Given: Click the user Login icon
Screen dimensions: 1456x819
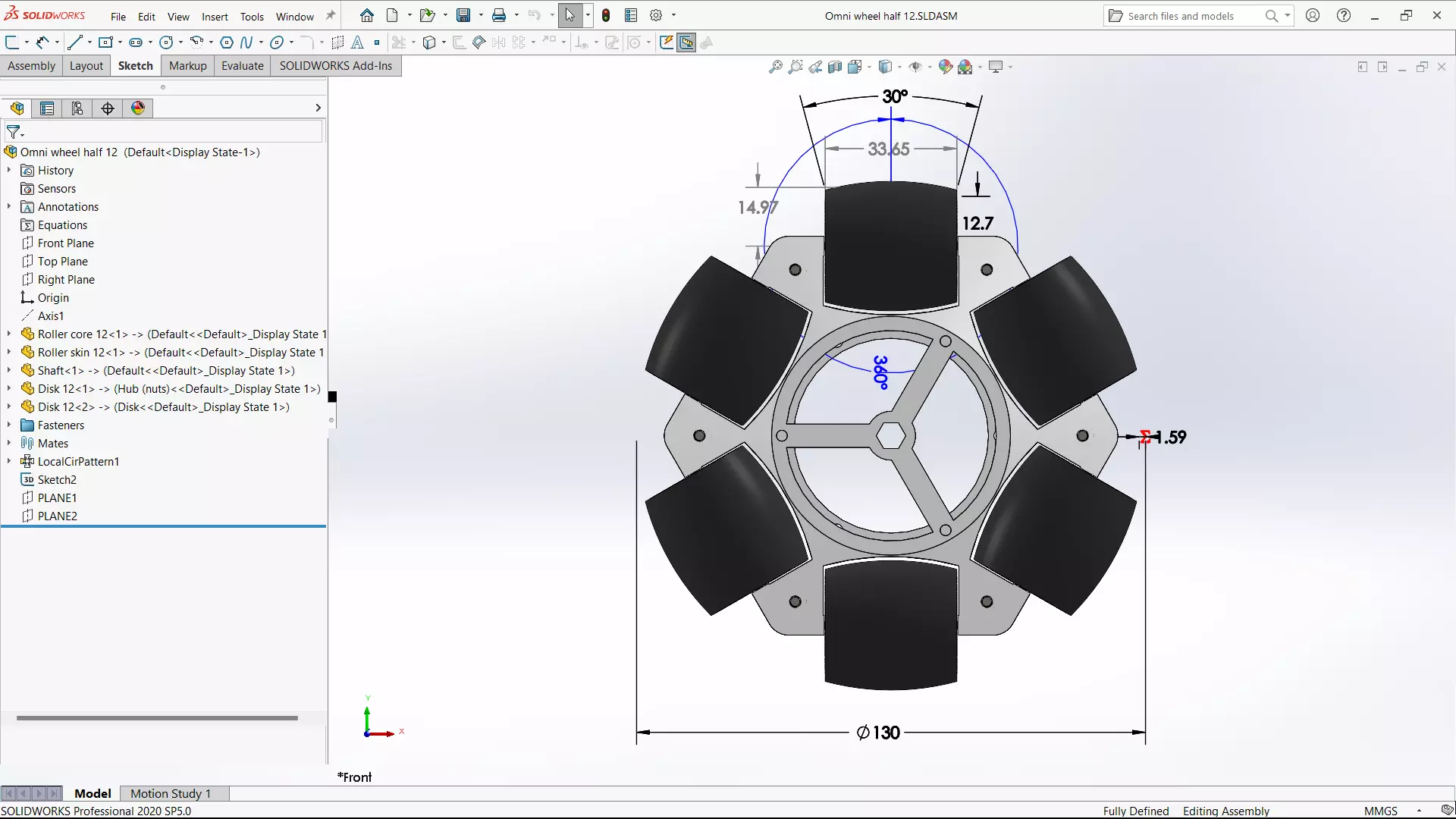Looking at the screenshot, I should click(x=1313, y=15).
